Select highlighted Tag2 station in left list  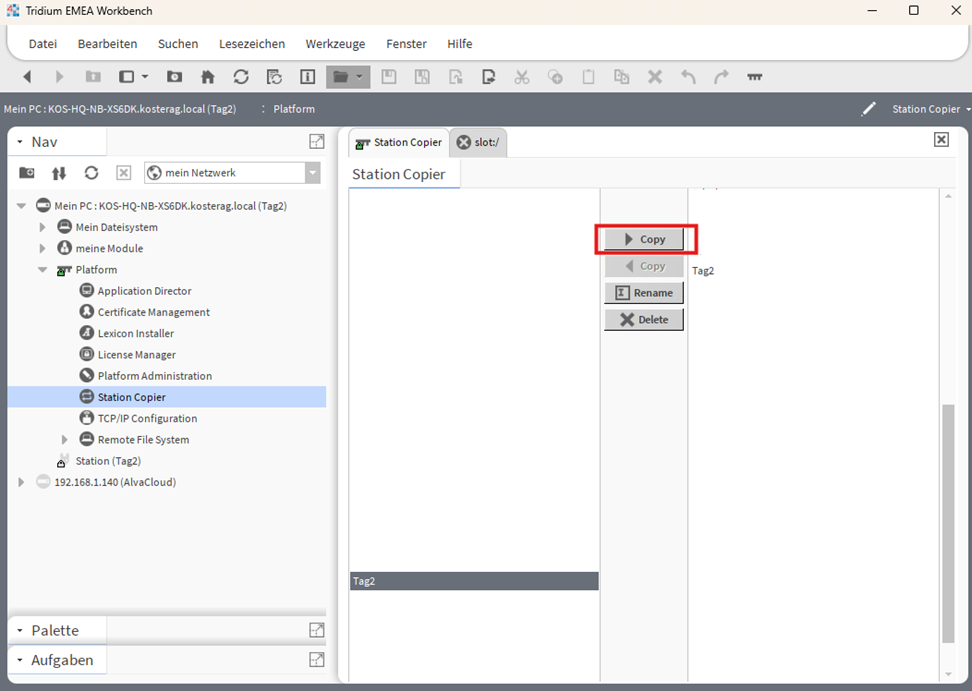(474, 581)
